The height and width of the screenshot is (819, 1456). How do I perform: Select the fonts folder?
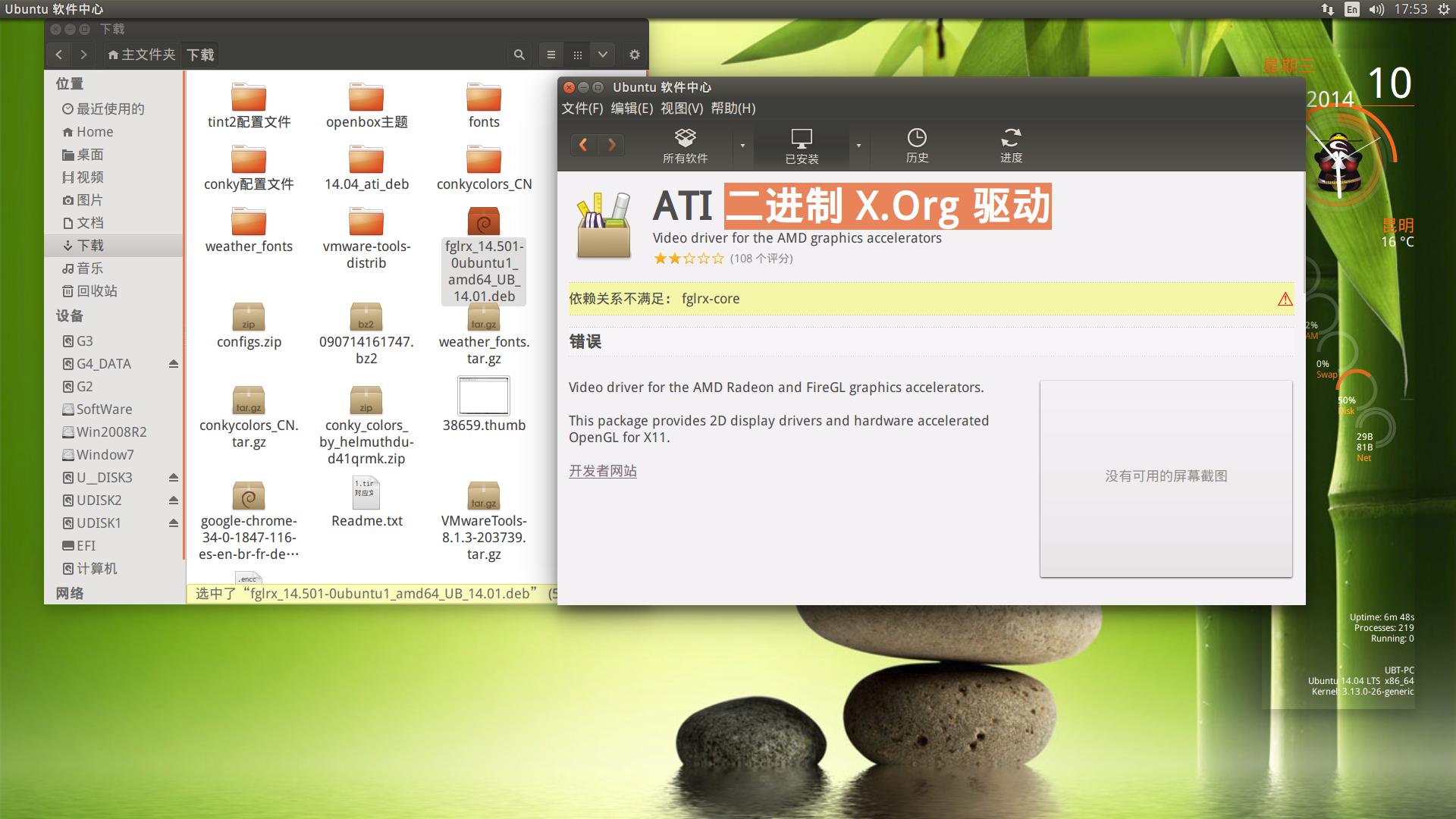pyautogui.click(x=484, y=106)
